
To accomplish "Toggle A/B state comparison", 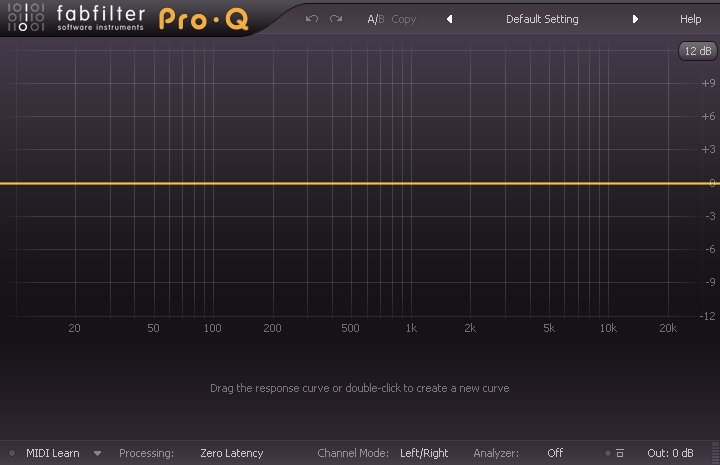I will [375, 19].
